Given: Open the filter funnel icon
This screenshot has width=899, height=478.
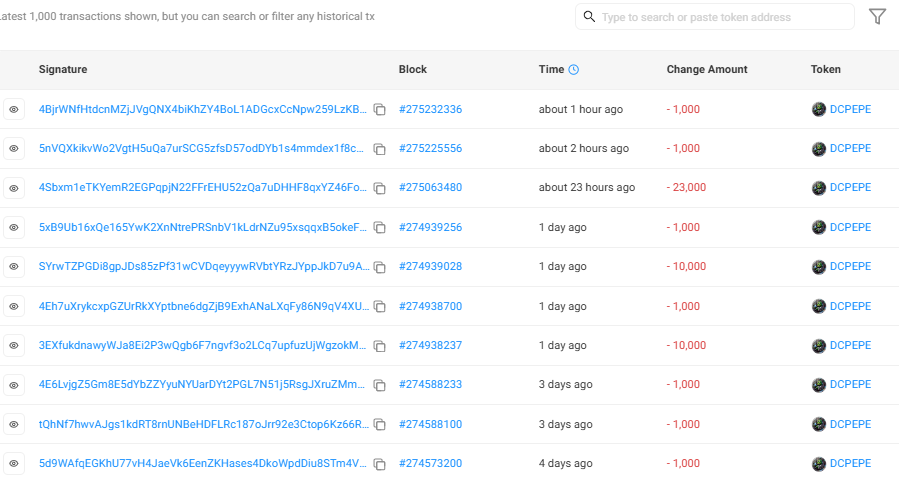Looking at the screenshot, I should (877, 17).
